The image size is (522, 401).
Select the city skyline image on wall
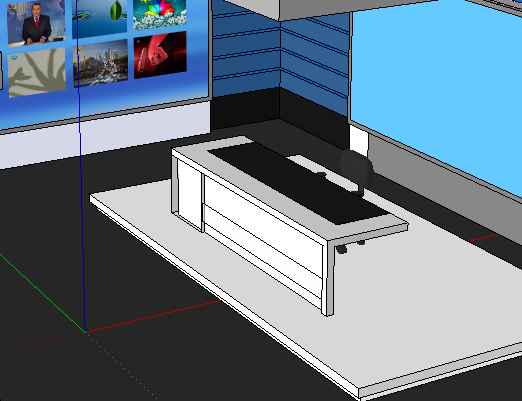[100, 63]
